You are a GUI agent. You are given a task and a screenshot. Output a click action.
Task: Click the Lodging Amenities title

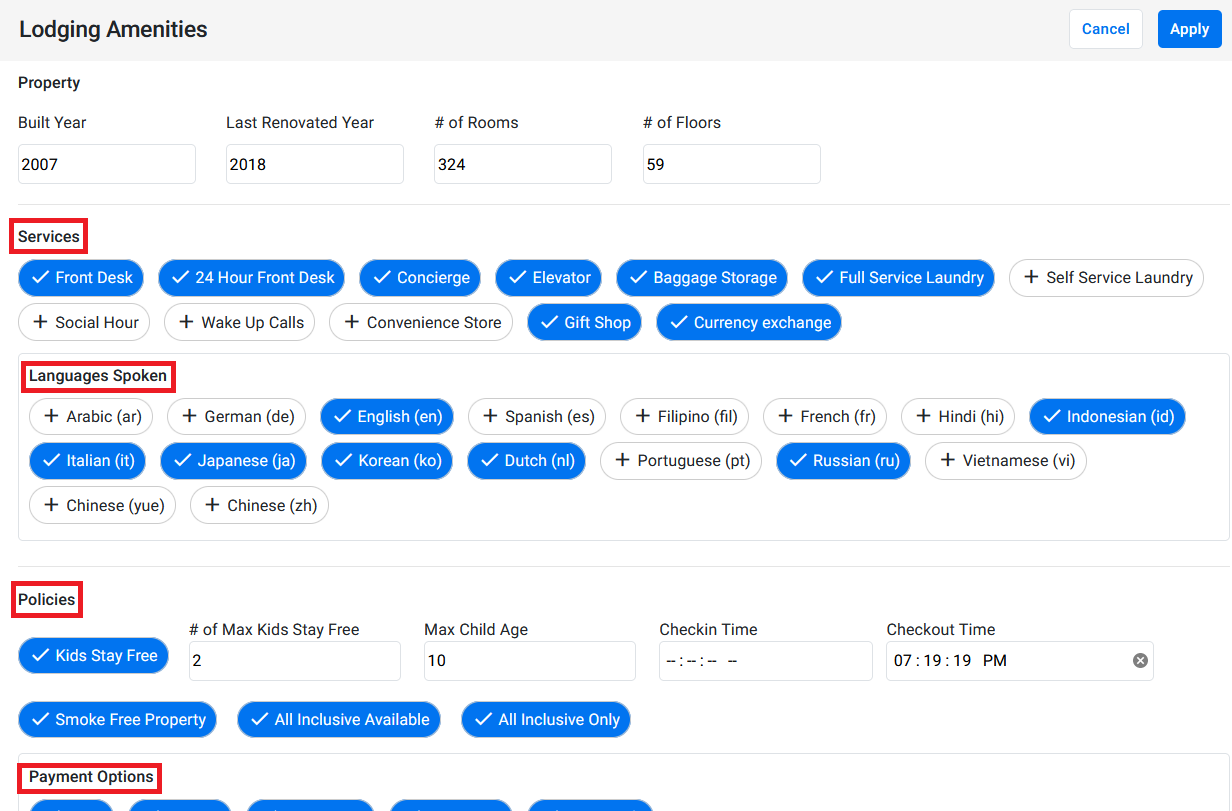click(113, 29)
